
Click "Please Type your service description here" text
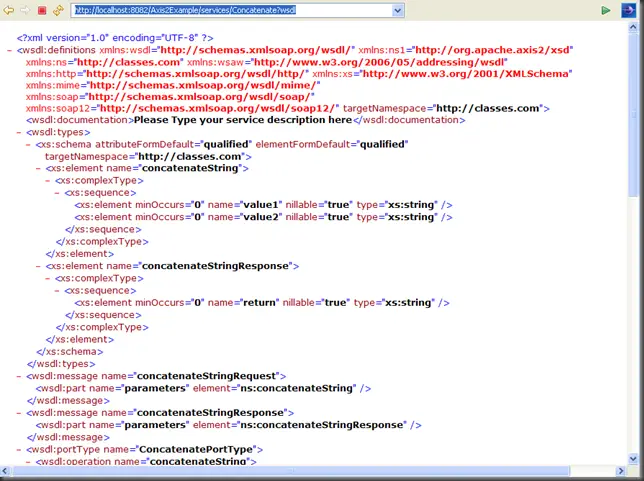pyautogui.click(x=243, y=120)
